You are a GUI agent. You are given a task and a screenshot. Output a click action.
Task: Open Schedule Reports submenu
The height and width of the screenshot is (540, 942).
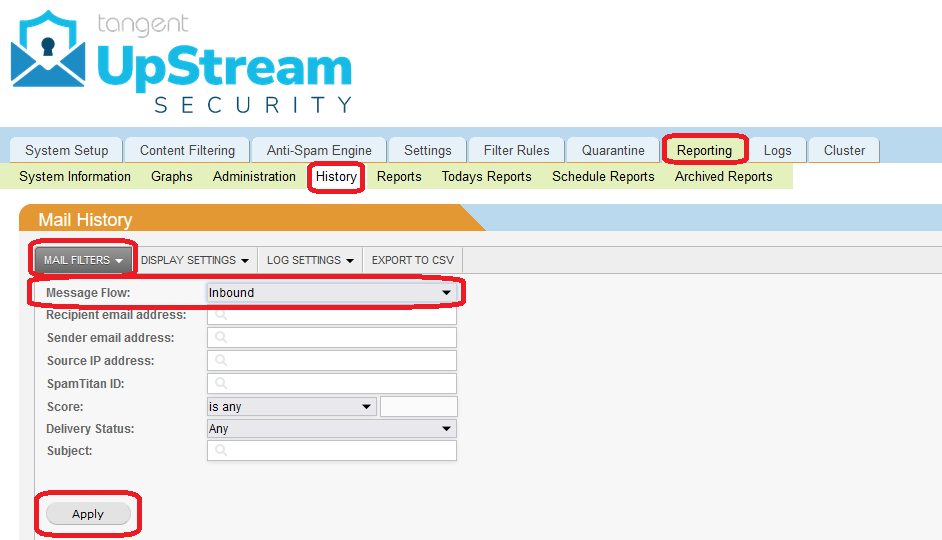point(603,177)
